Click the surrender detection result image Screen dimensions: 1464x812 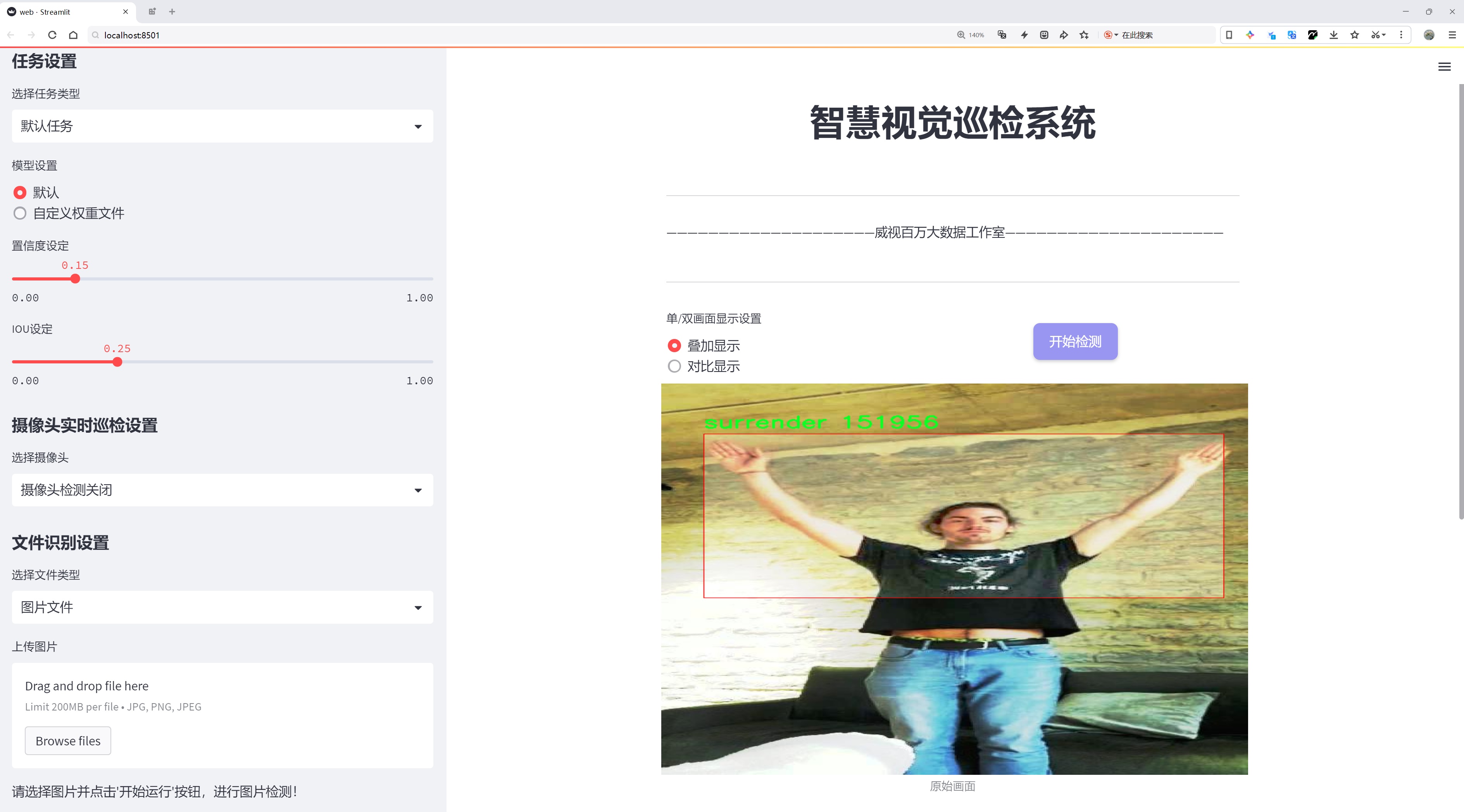954,579
